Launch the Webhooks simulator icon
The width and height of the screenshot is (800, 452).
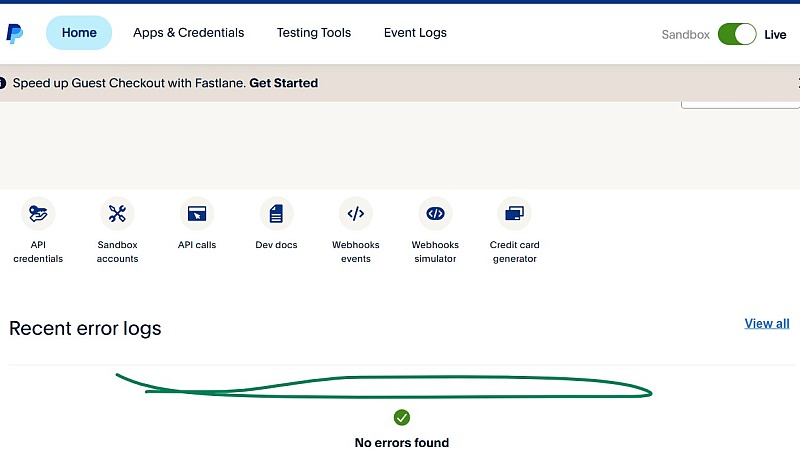[x=435, y=213]
